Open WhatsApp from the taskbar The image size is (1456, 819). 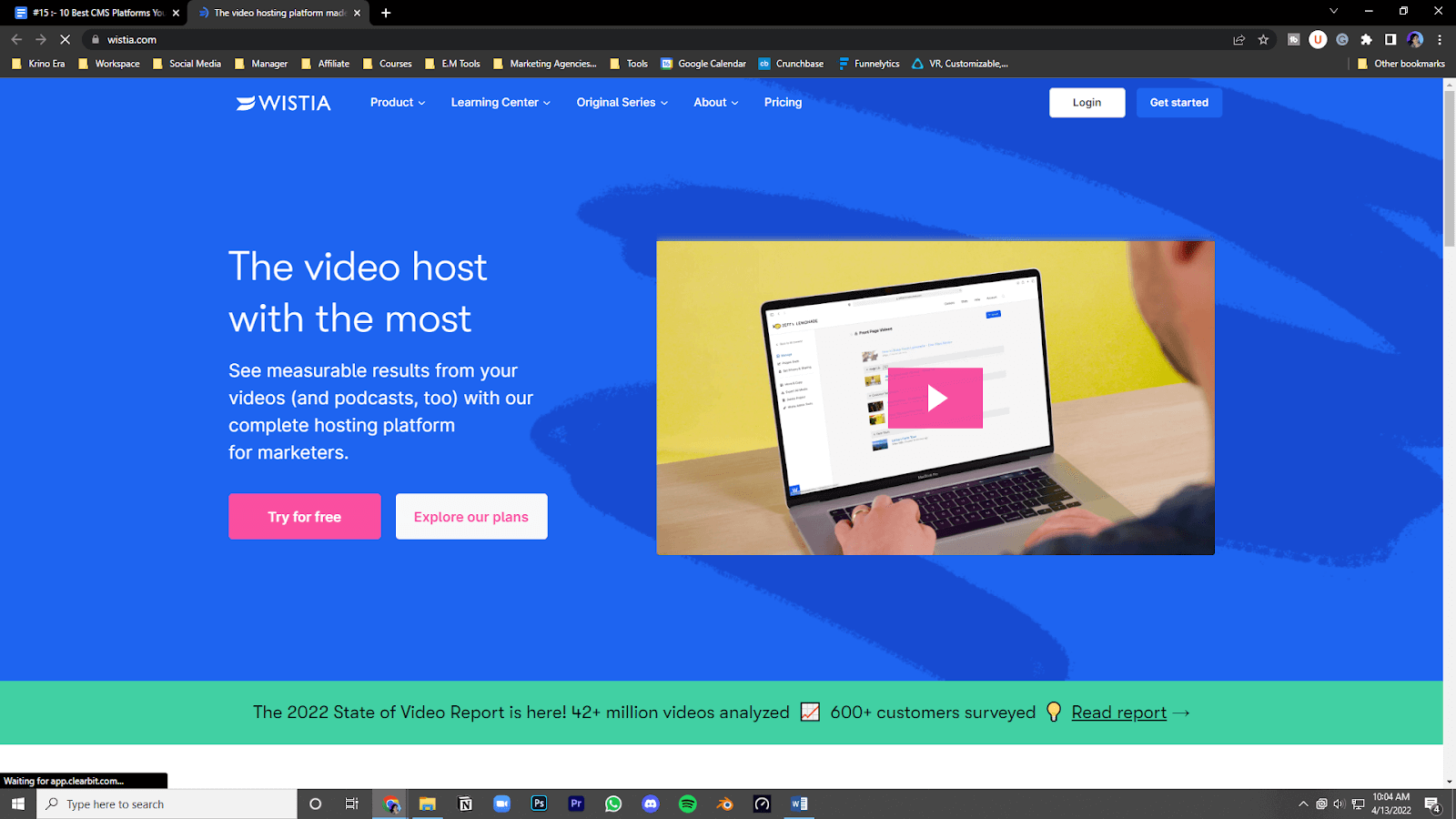[x=613, y=804]
